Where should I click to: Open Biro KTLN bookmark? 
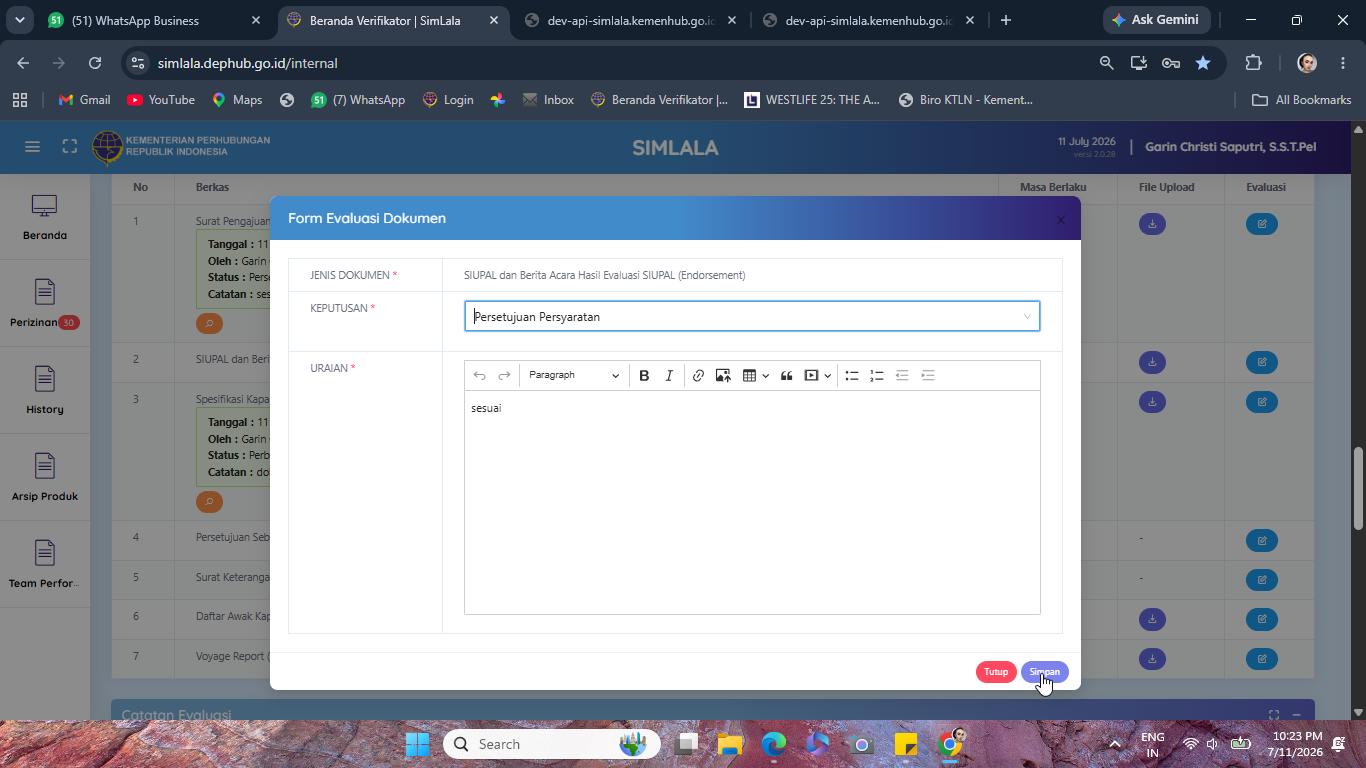(966, 100)
